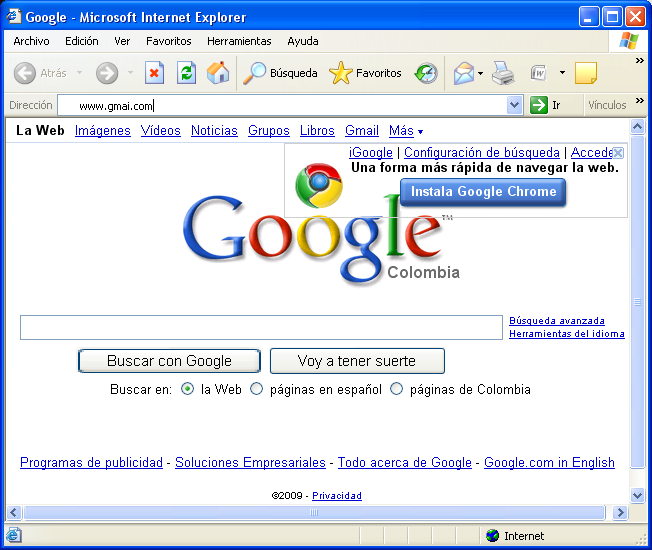The image size is (652, 550).
Task: Open the Archivo menu
Action: pos(31,41)
